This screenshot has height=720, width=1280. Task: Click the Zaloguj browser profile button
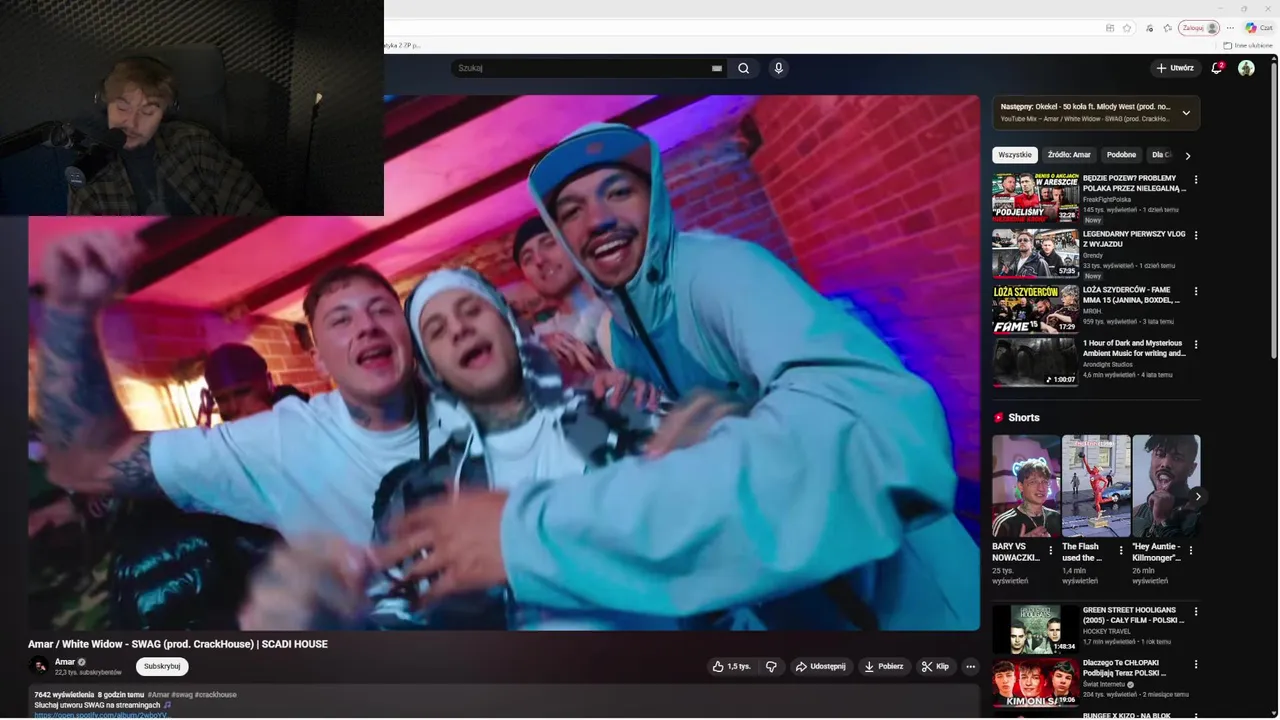tap(1199, 28)
